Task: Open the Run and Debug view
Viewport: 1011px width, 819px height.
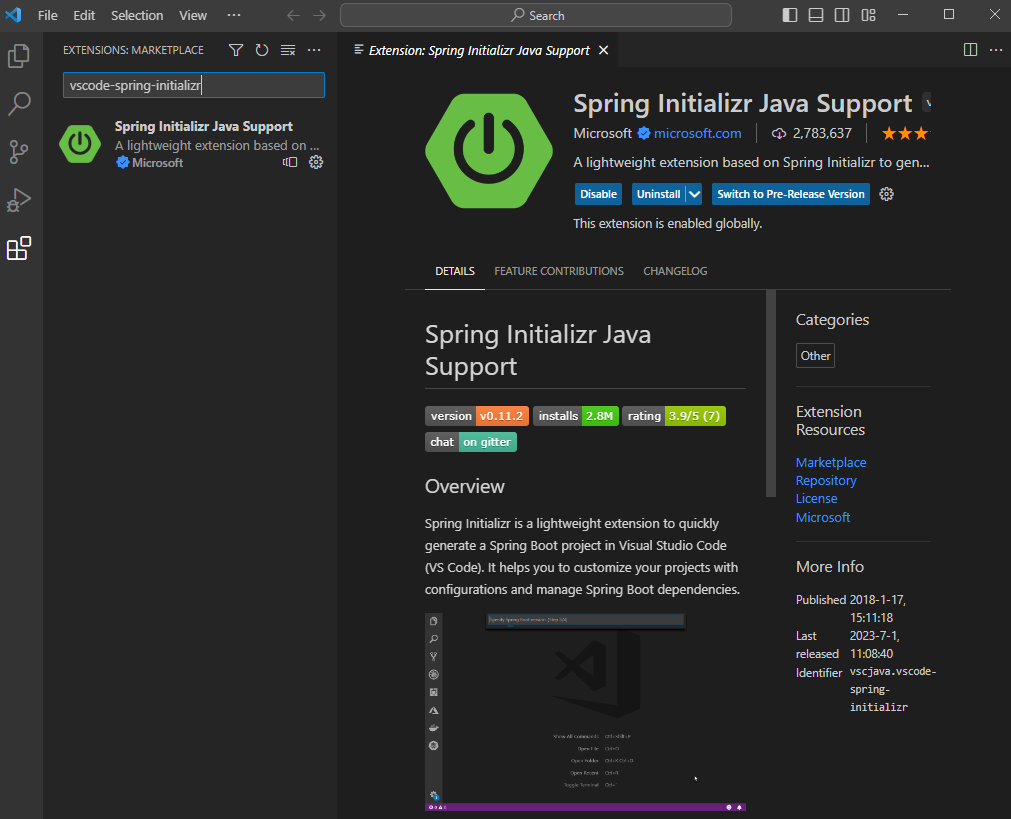Action: [x=19, y=200]
